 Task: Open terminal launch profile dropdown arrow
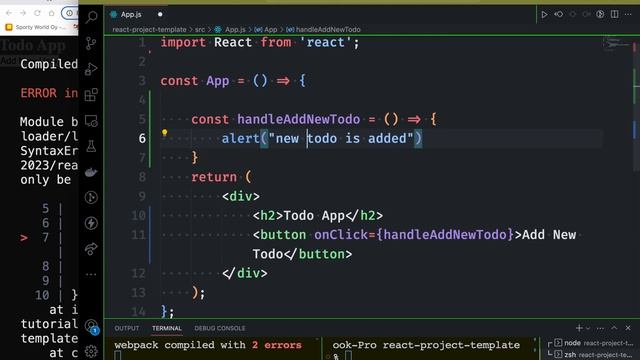[x=588, y=328]
